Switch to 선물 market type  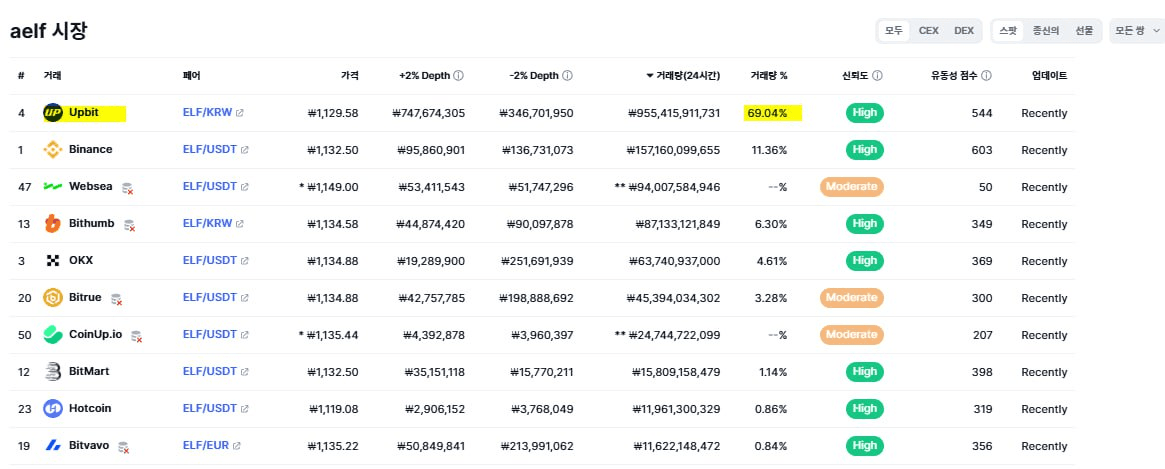(1084, 31)
